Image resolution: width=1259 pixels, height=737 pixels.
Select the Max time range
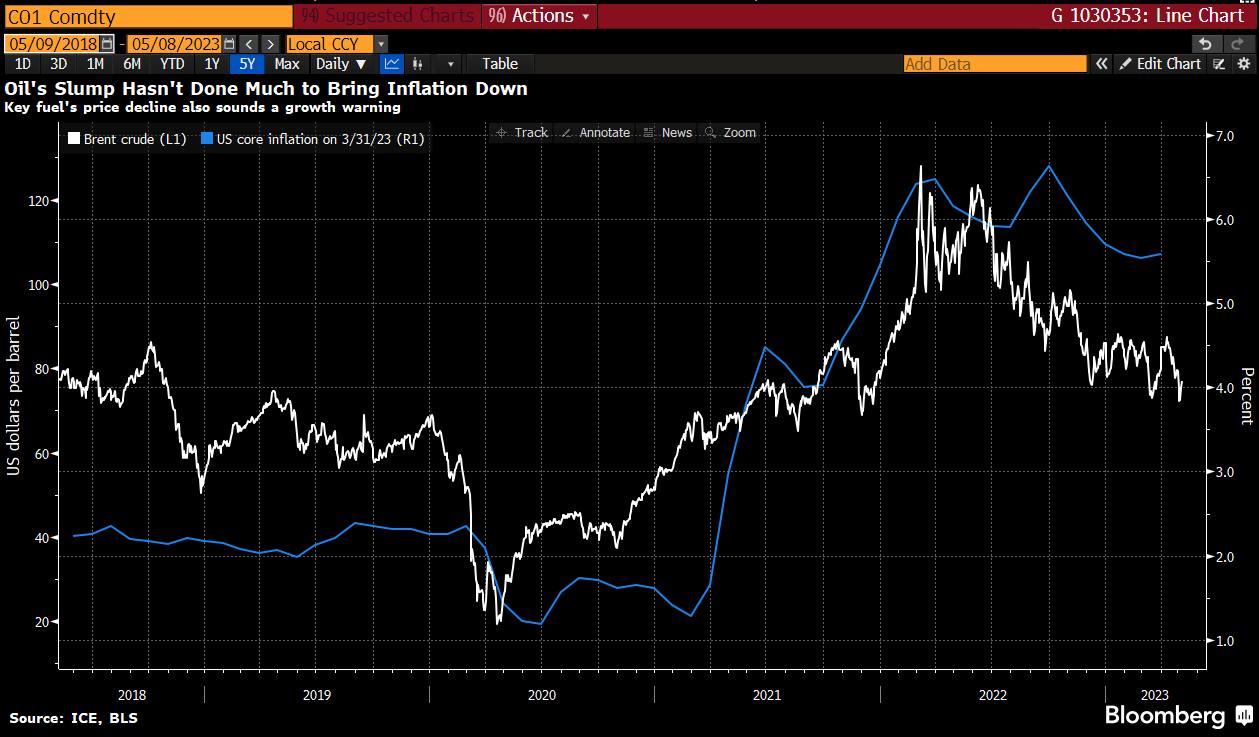point(287,64)
